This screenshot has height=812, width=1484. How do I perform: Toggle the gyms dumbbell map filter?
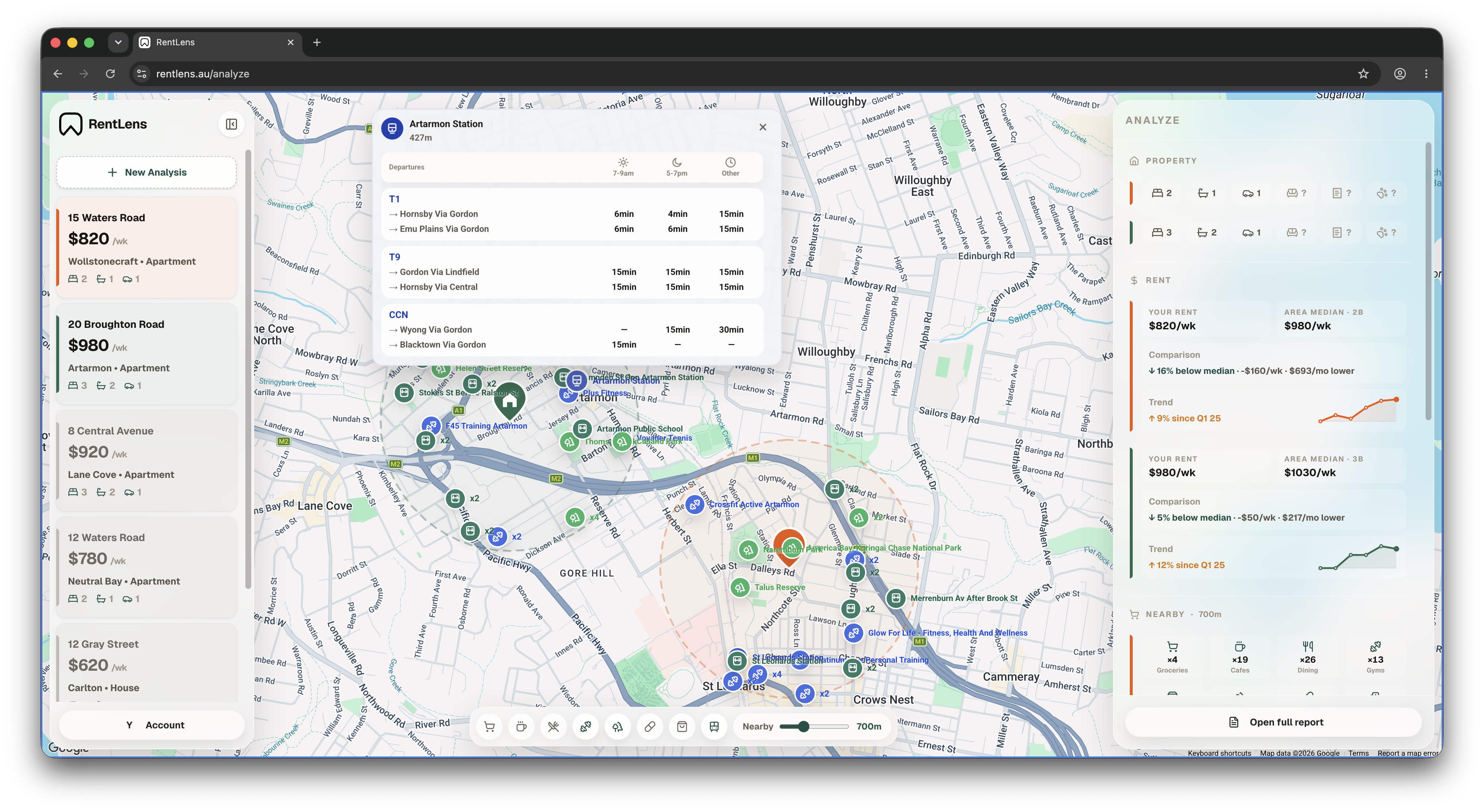[585, 727]
